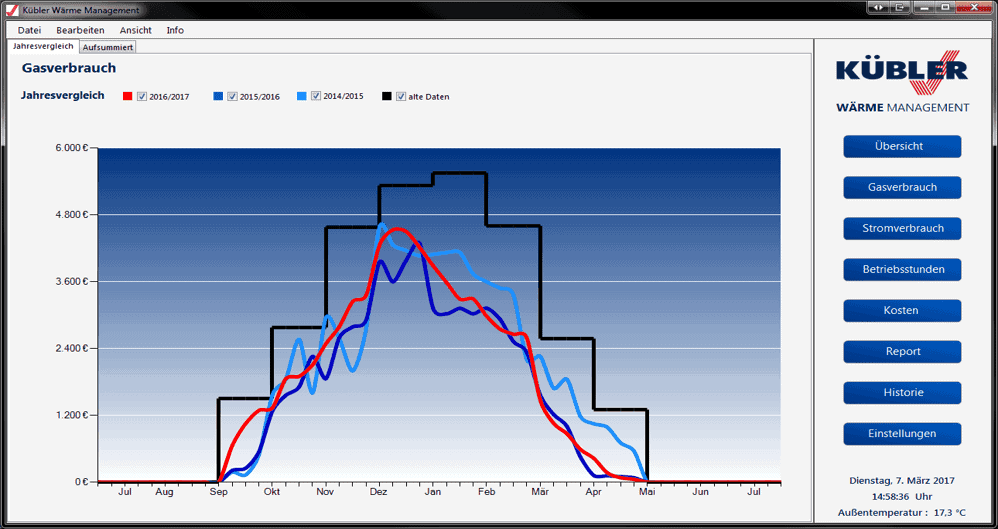Disable the 2014/2015 series checkbox

pos(316,97)
